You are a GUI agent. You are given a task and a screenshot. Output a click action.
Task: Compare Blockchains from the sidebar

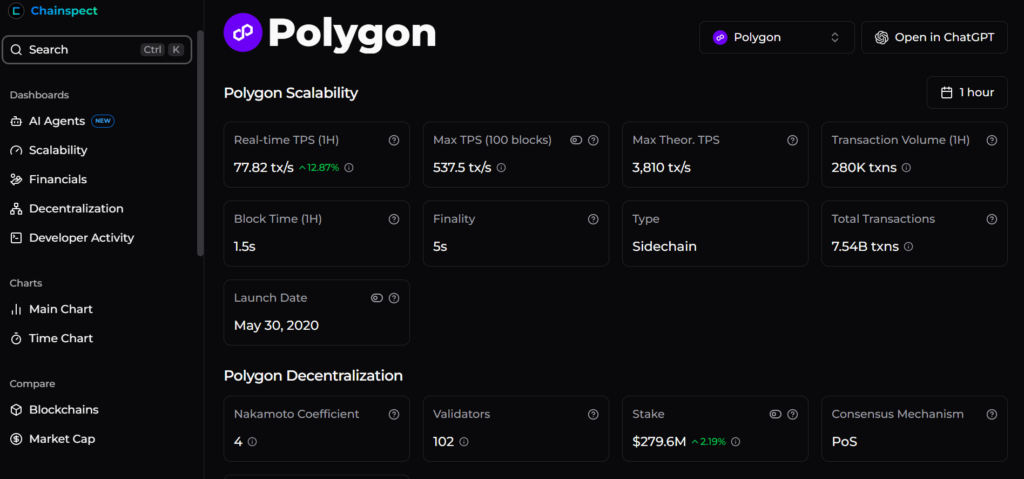63,410
